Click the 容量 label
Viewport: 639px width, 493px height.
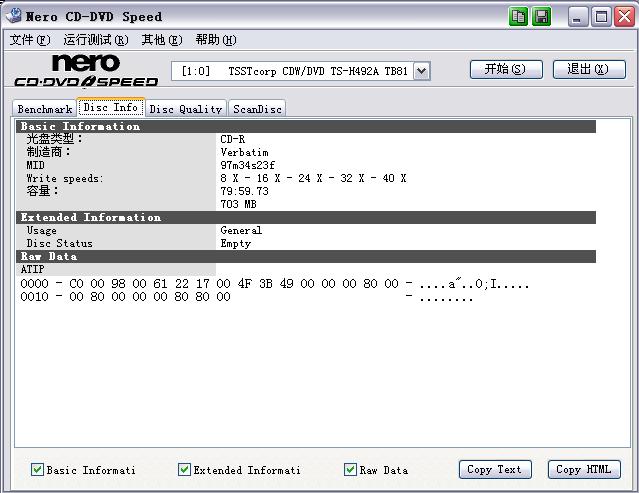[42, 191]
